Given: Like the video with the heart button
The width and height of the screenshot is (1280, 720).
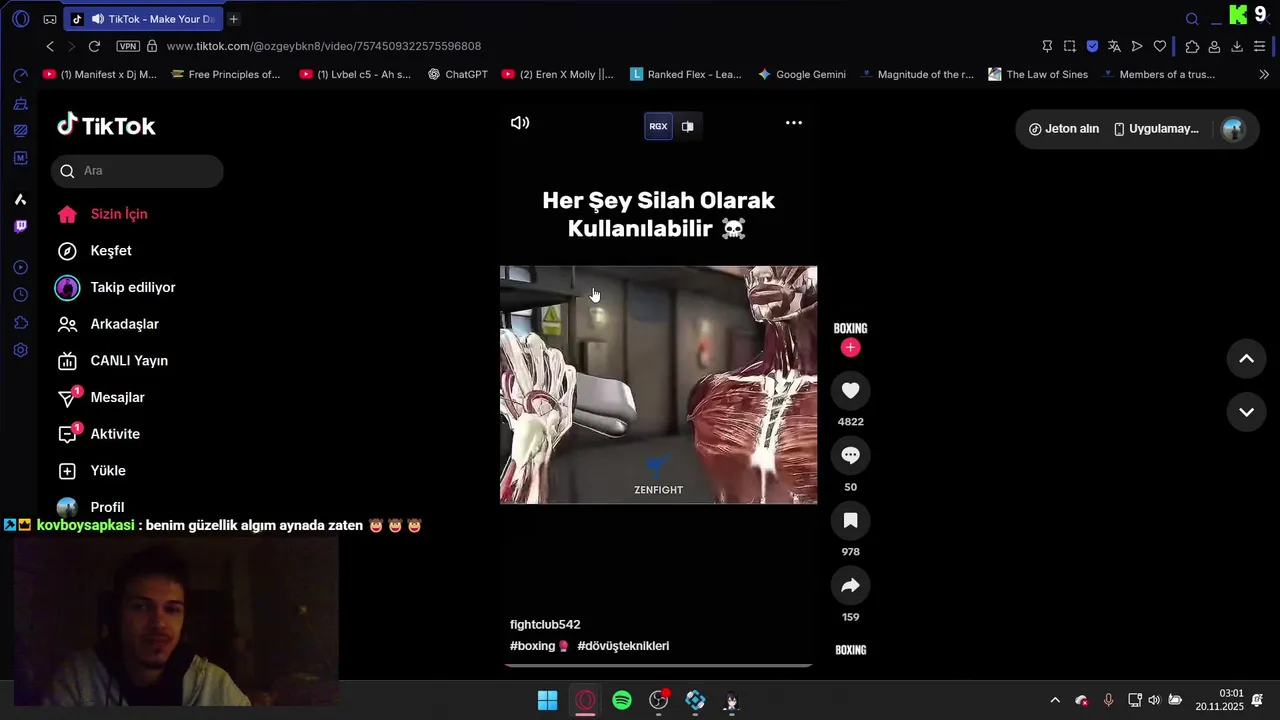Looking at the screenshot, I should [850, 390].
